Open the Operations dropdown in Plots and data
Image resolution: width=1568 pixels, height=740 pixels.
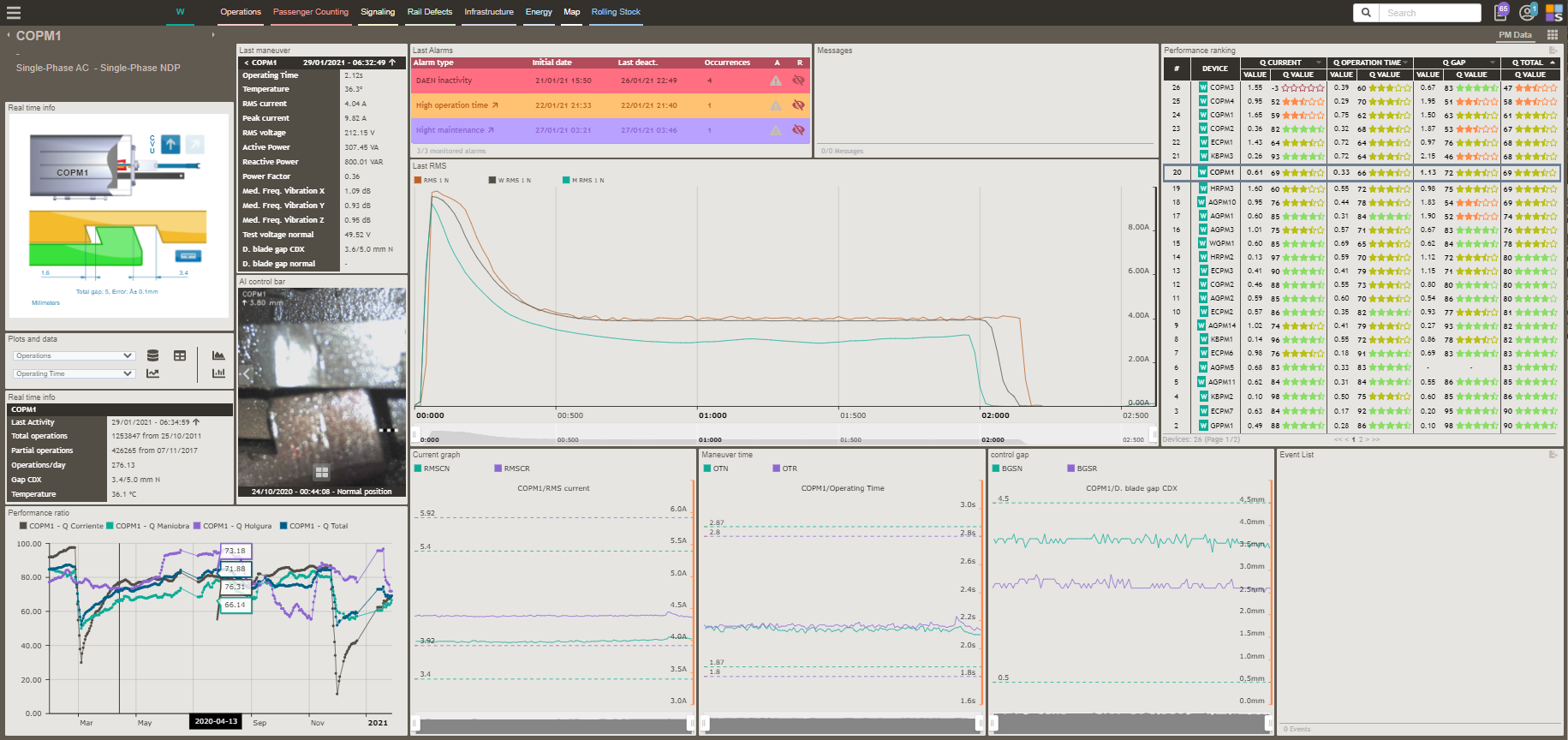coord(74,355)
